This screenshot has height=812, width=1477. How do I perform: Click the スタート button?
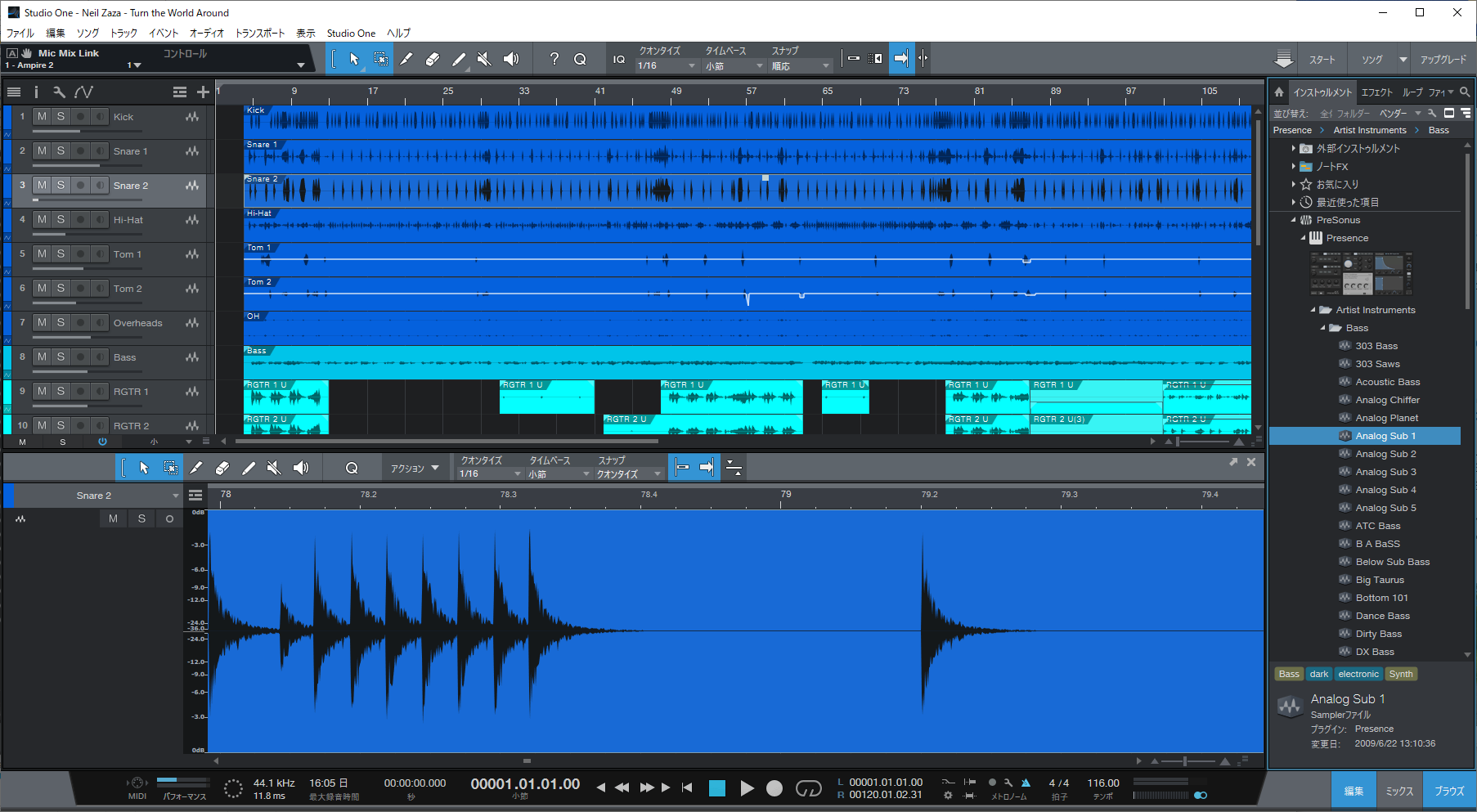click(x=1322, y=59)
